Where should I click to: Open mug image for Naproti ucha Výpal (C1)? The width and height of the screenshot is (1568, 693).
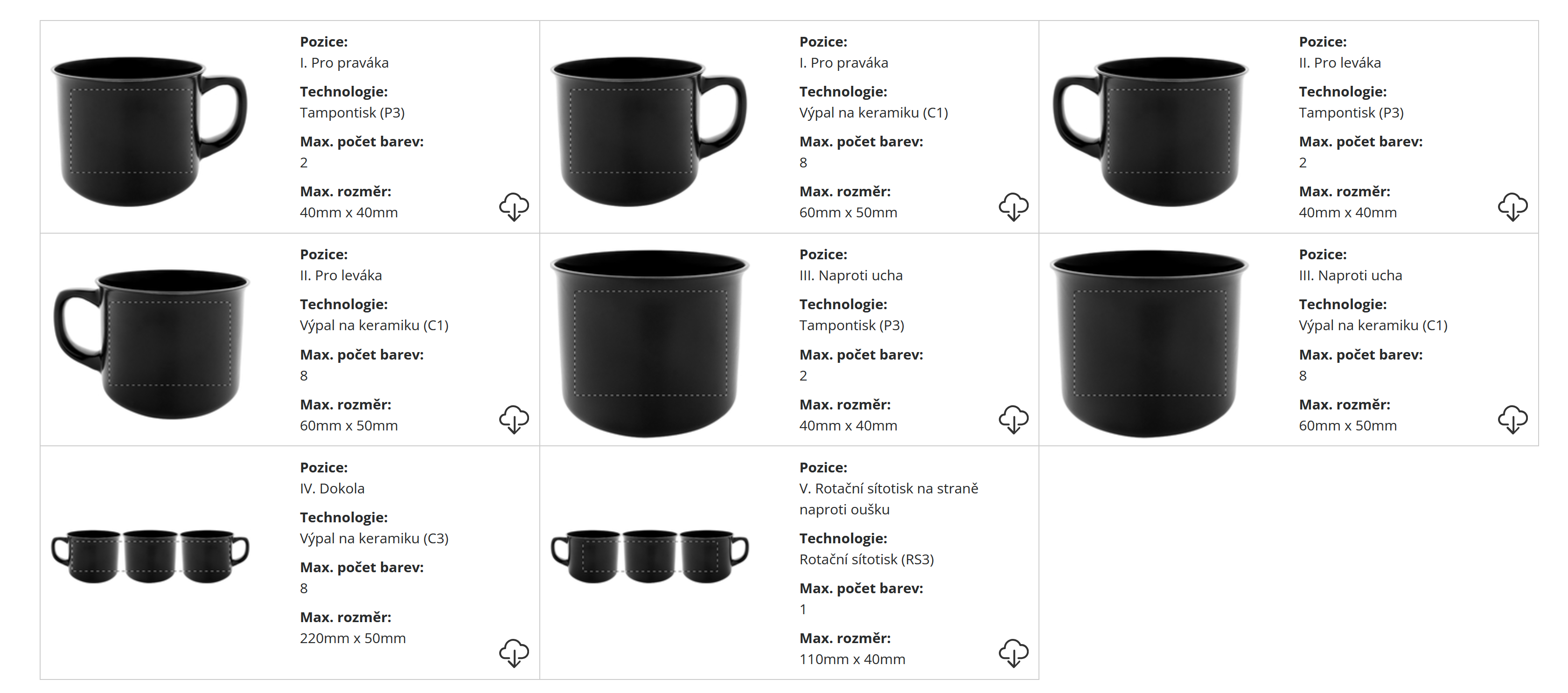[1149, 344]
